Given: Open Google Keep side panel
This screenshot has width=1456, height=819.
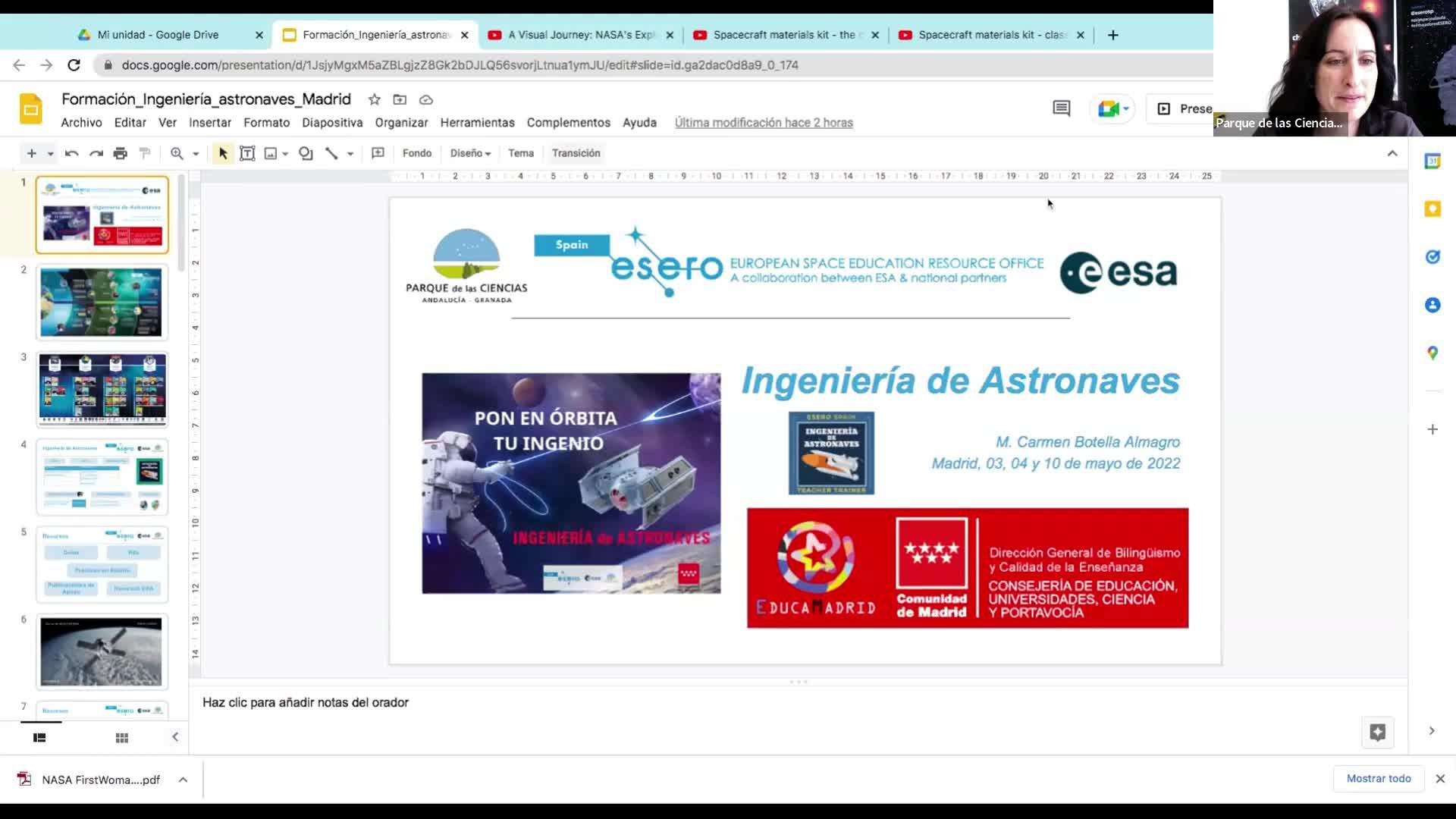Looking at the screenshot, I should coord(1432,209).
